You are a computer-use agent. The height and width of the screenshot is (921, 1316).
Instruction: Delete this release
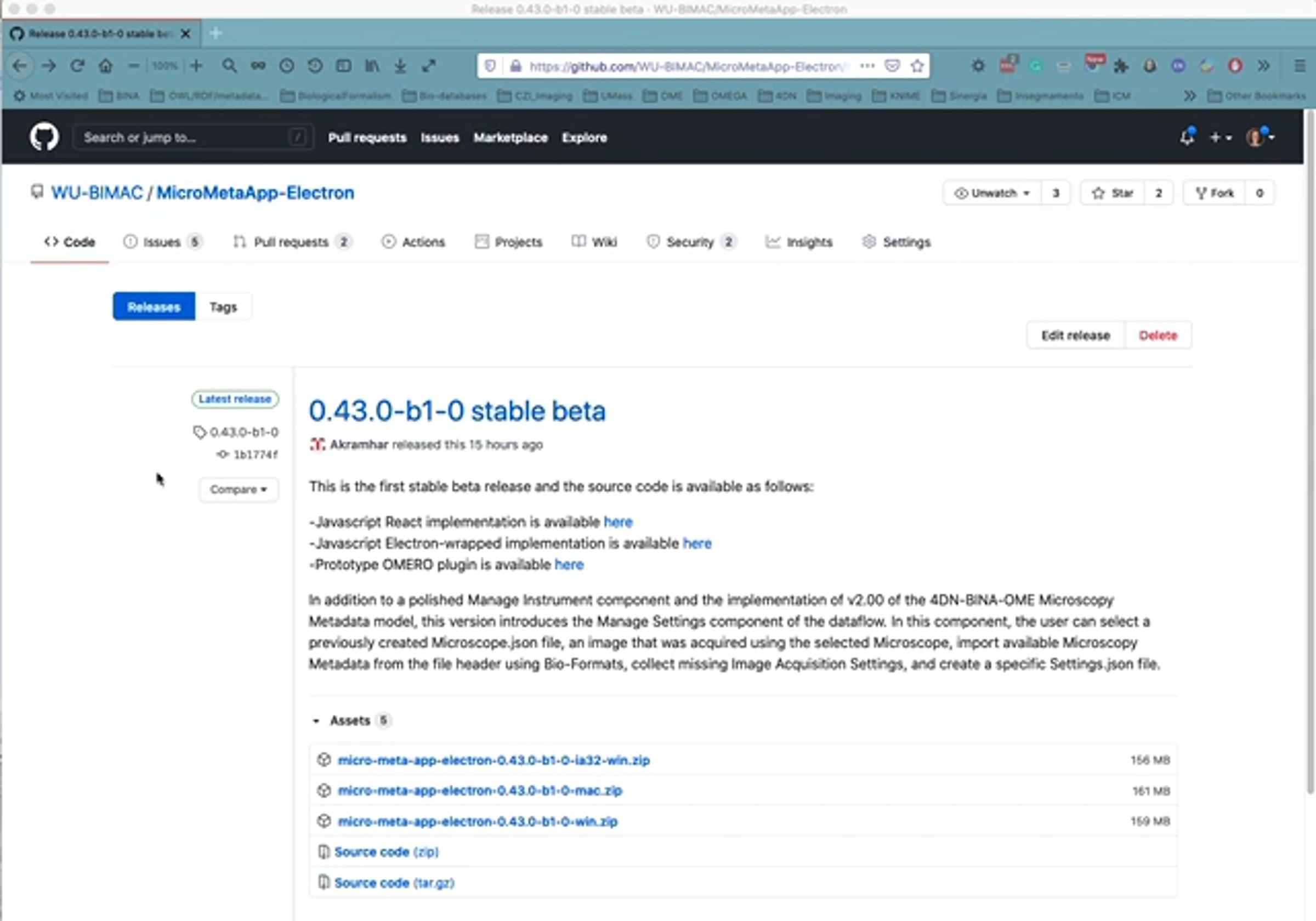1158,336
